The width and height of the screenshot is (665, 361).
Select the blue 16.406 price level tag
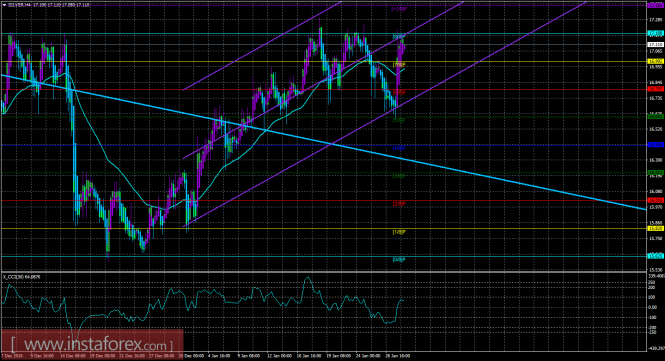click(x=656, y=145)
